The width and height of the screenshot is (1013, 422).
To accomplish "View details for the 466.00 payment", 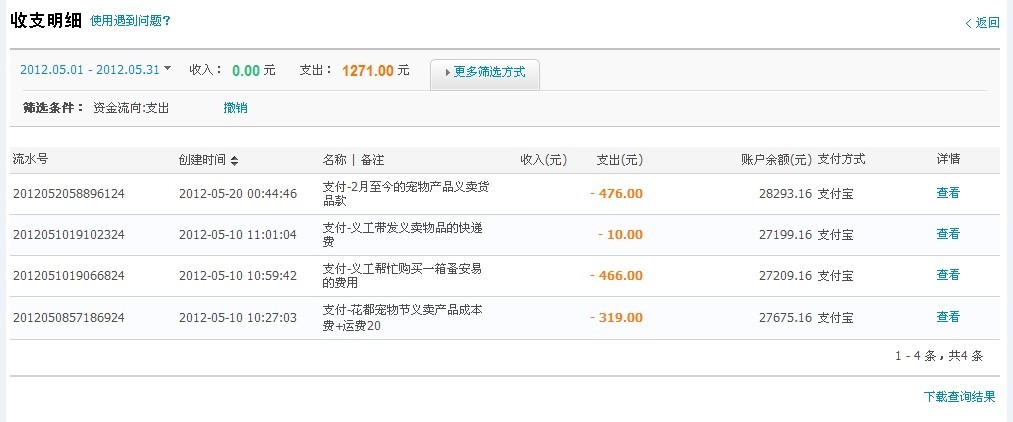I will pos(947,275).
